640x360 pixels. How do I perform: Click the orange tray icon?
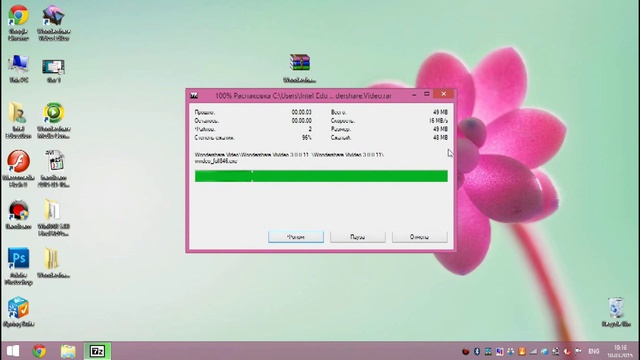[522, 351]
